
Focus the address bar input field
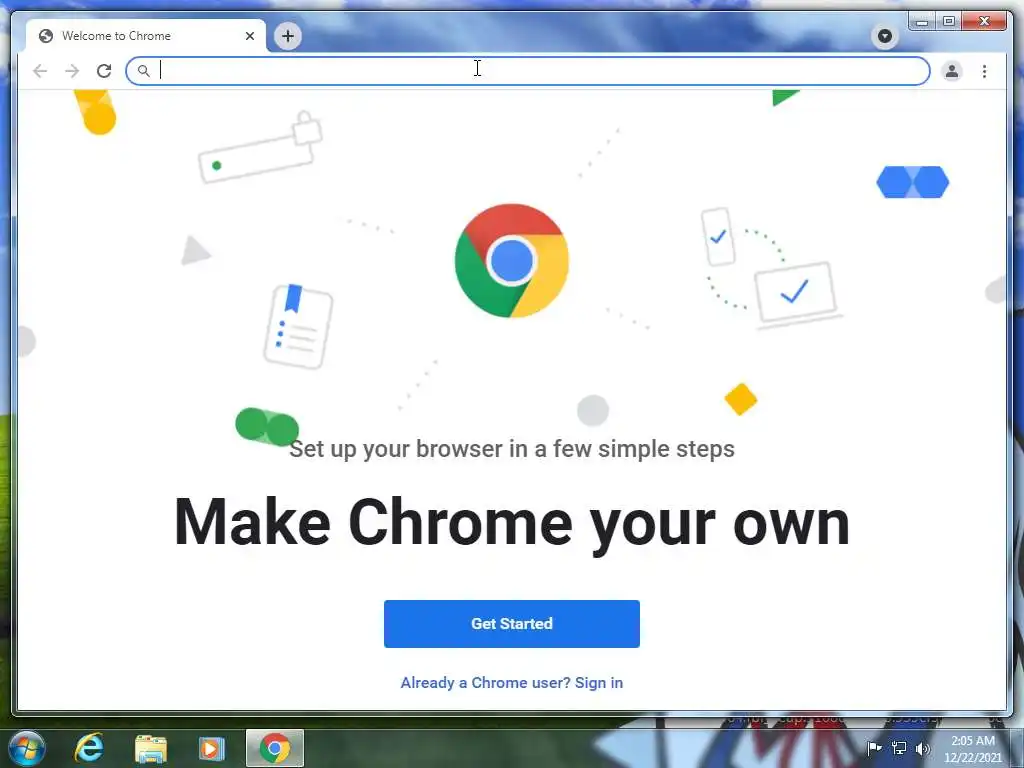528,71
